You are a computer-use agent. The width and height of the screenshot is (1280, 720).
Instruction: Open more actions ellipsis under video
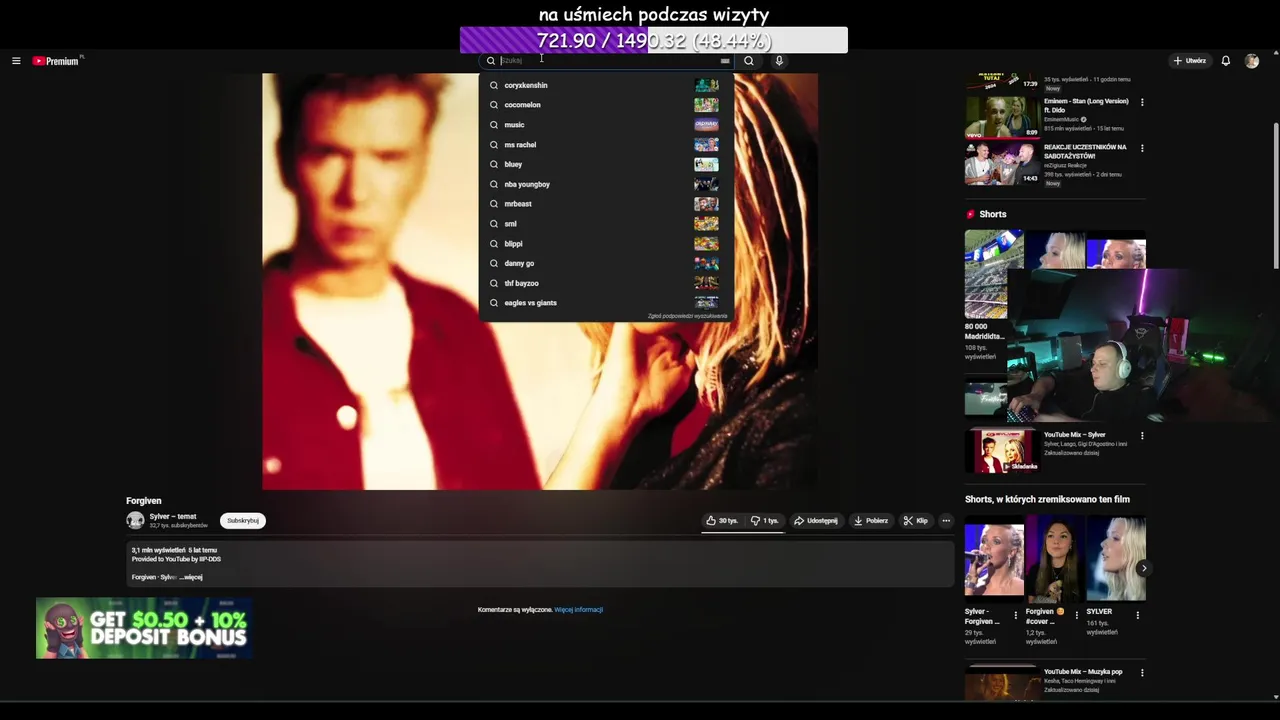coord(946,521)
